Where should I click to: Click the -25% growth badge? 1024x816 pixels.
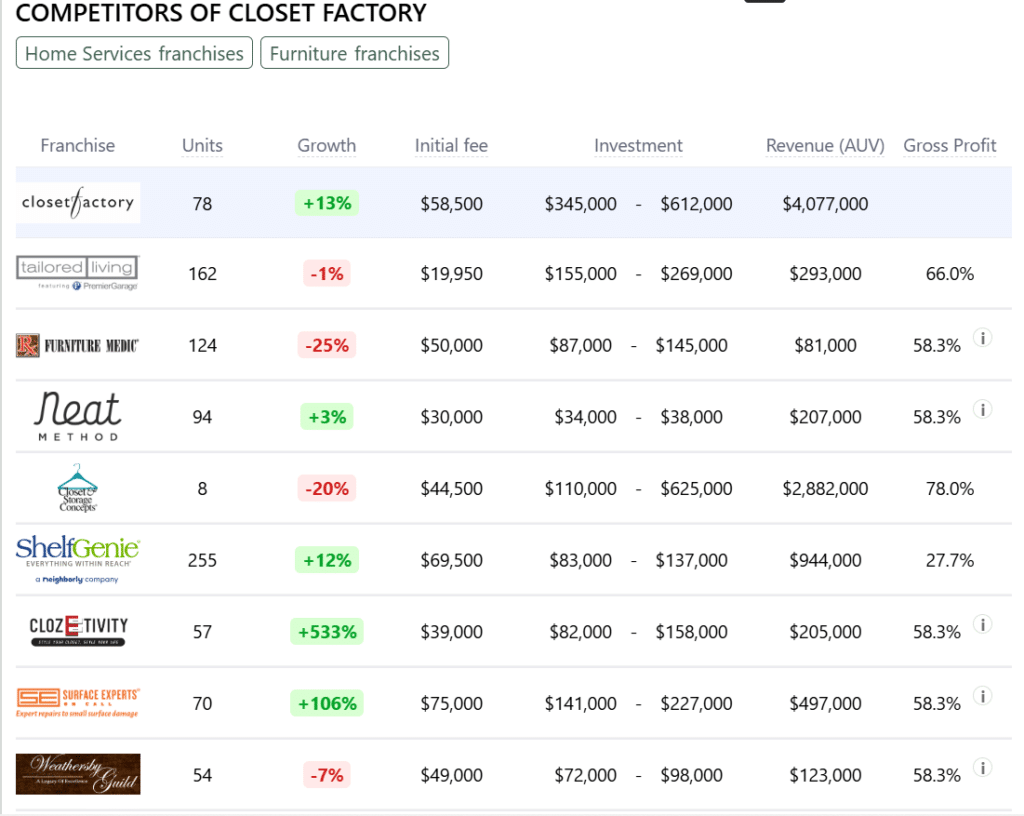(327, 345)
